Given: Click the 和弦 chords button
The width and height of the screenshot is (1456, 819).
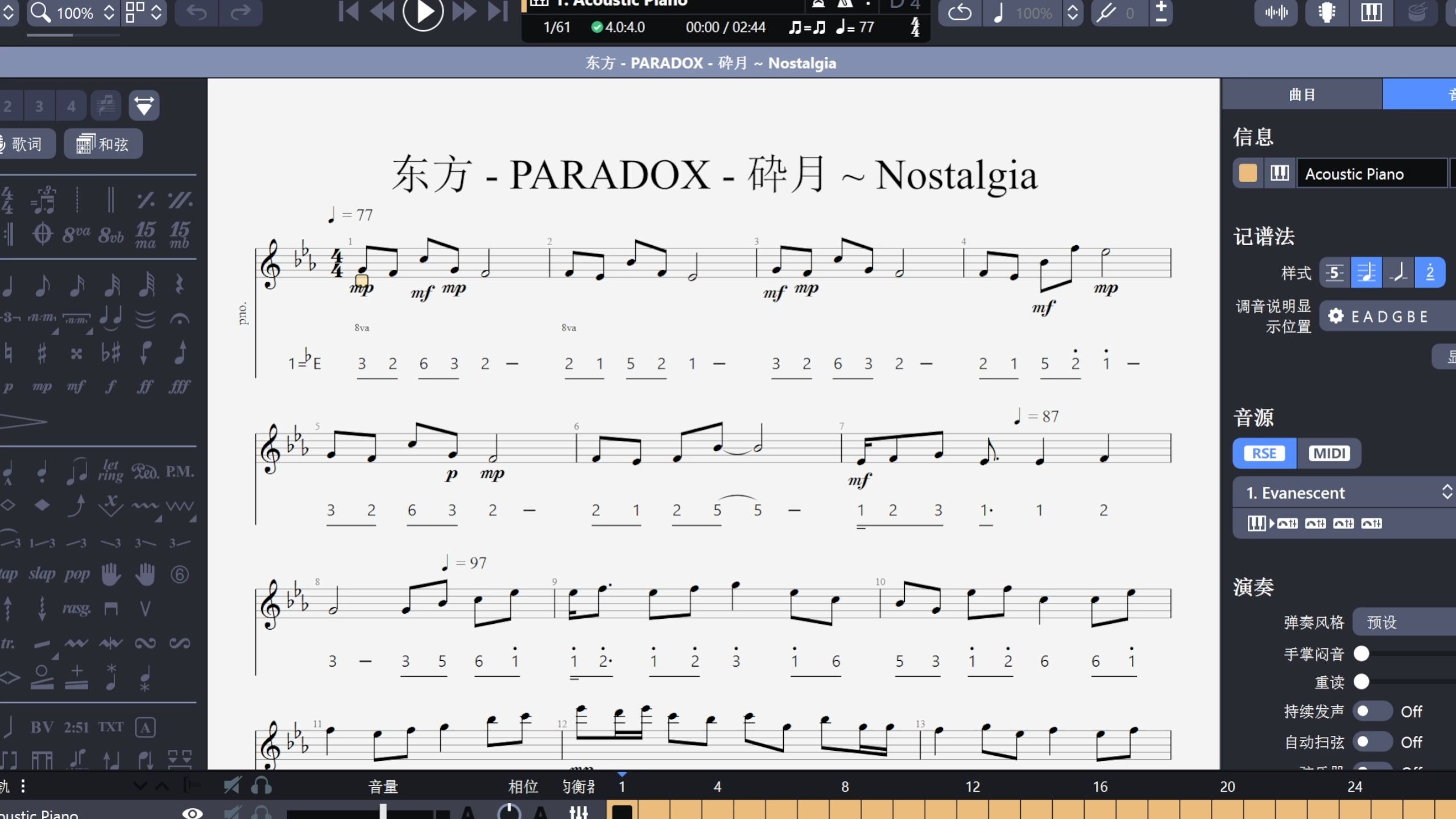Looking at the screenshot, I should pos(103,144).
